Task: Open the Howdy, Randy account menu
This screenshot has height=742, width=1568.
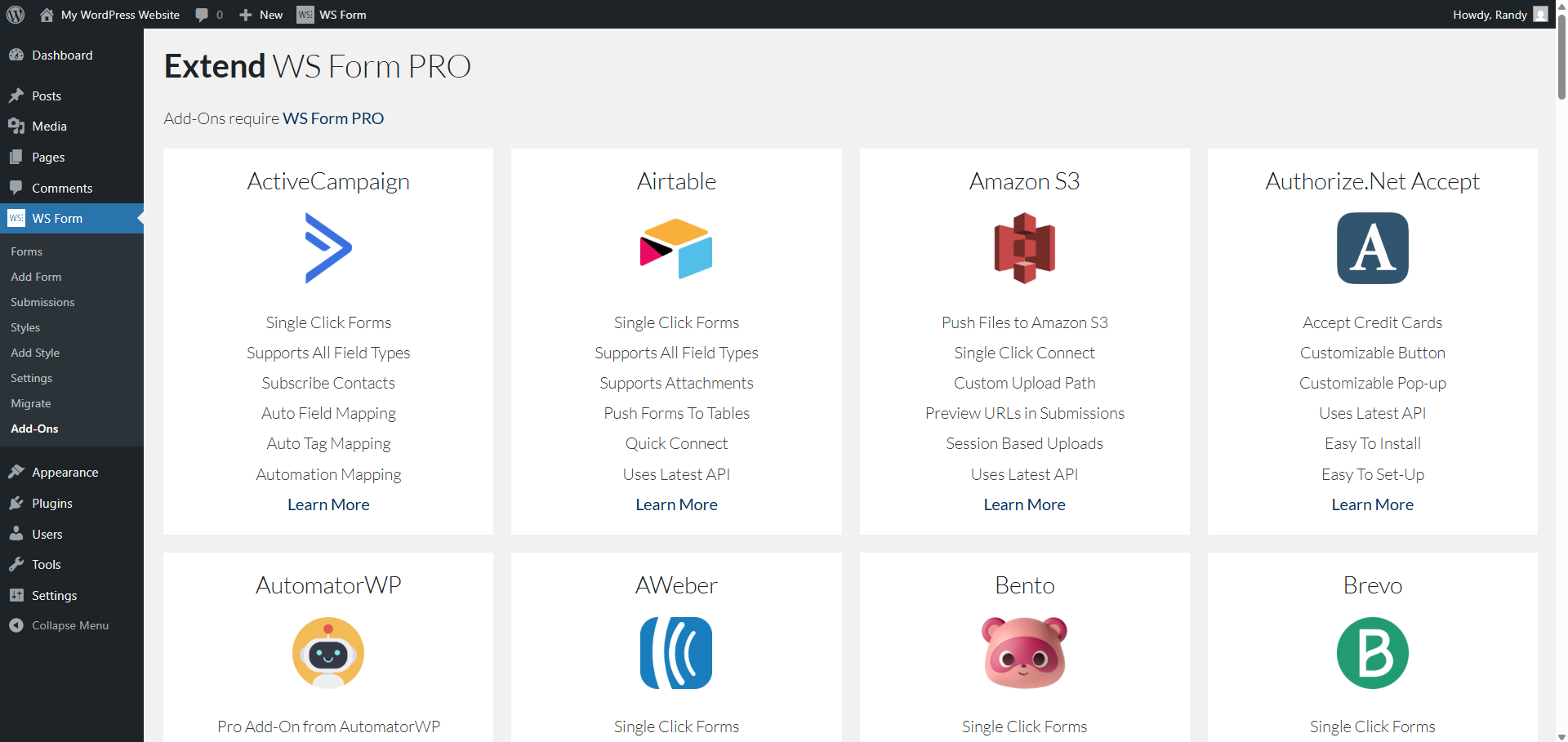Action: coord(1499,15)
